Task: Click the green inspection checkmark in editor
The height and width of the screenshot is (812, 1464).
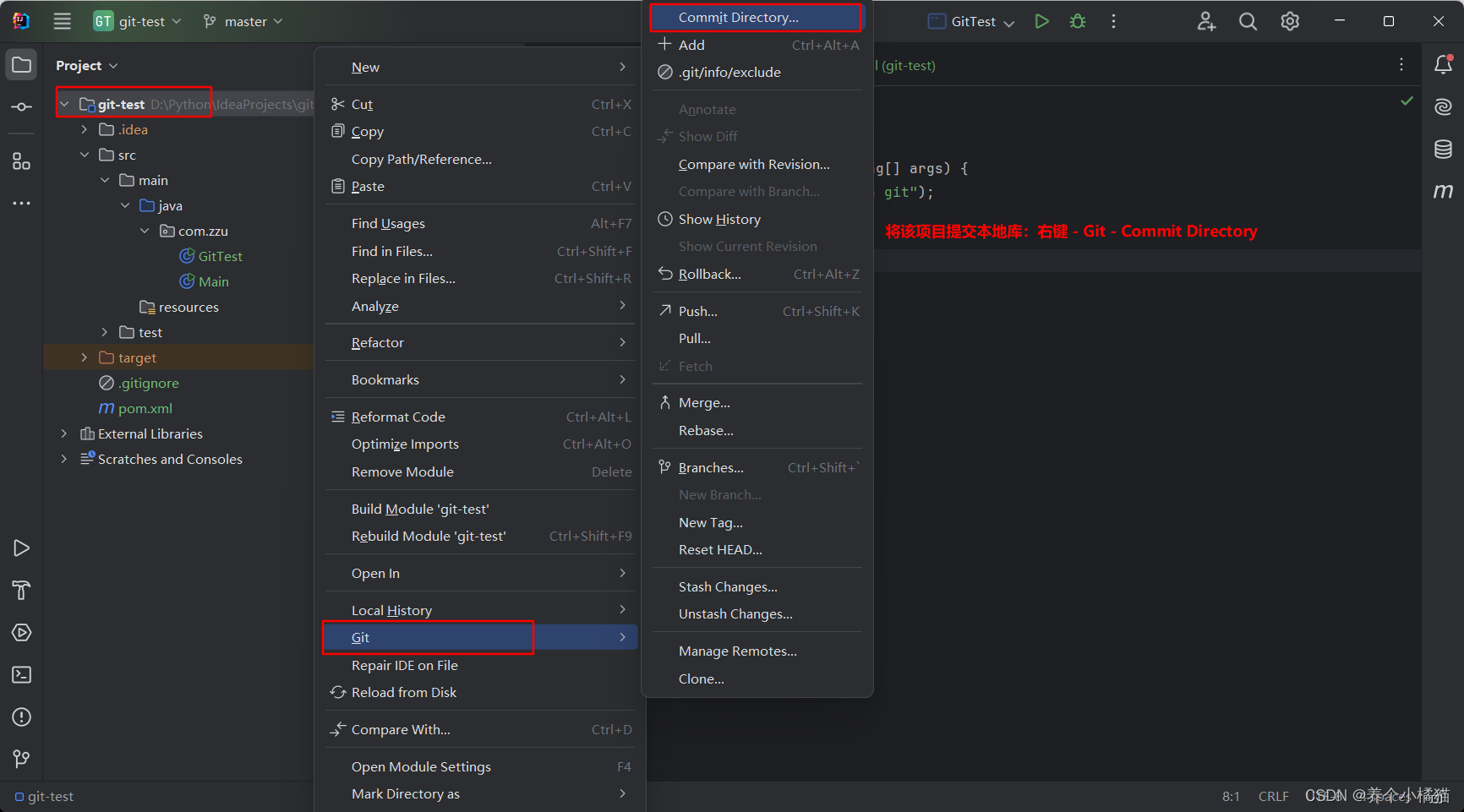Action: pyautogui.click(x=1407, y=101)
